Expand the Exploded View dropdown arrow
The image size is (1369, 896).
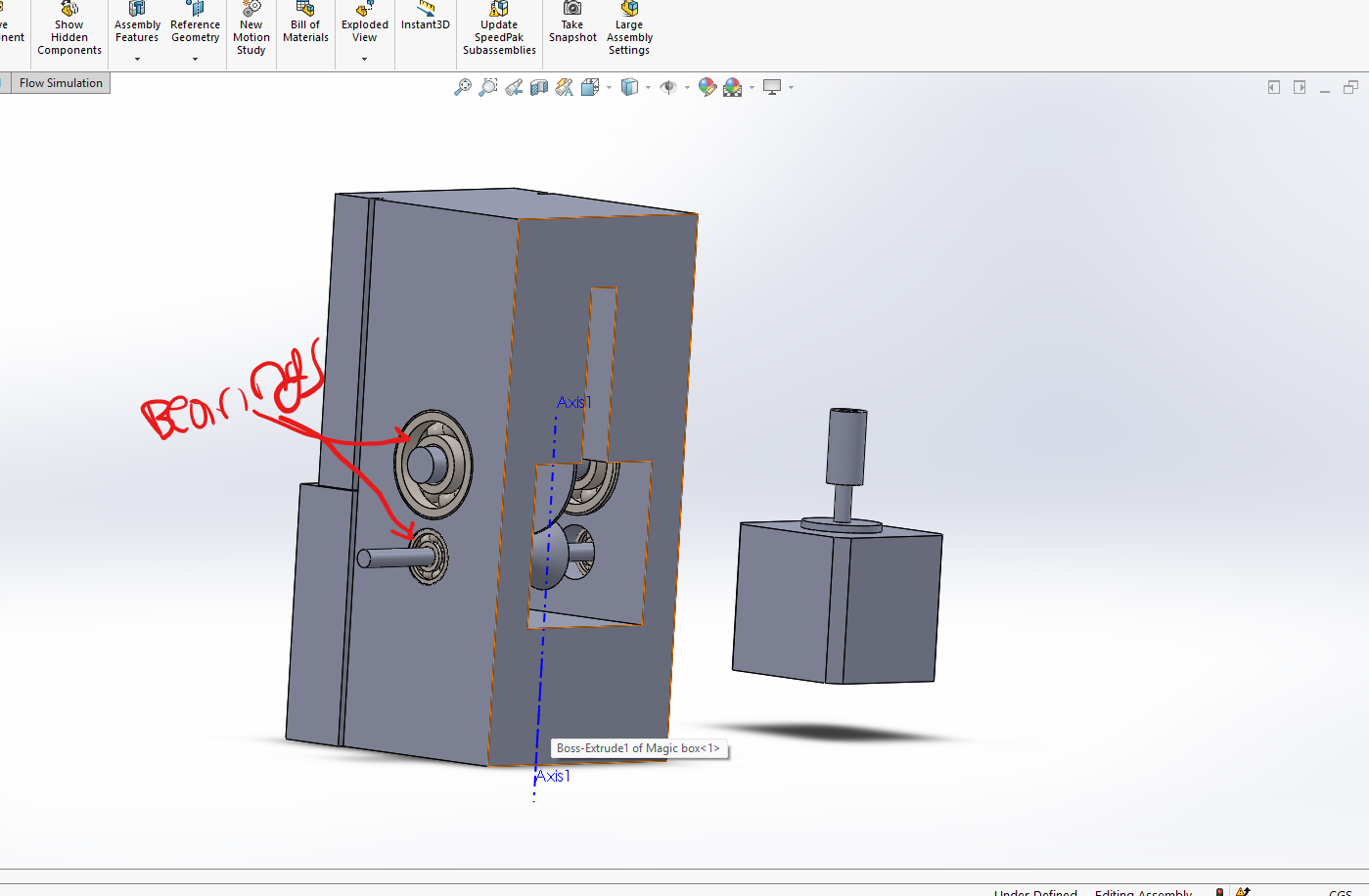[x=364, y=59]
